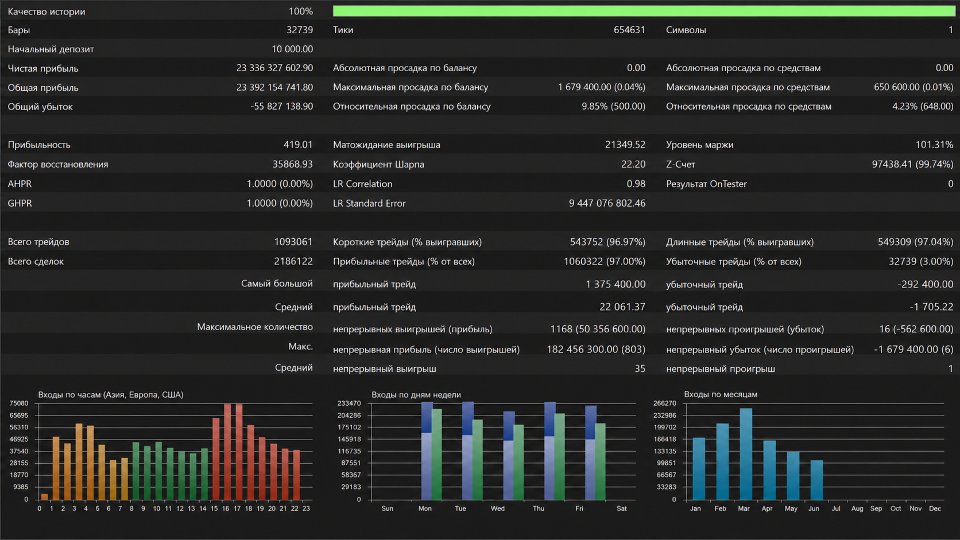This screenshot has width=960, height=540.
Task: Click the Jan bar in monthly chart
Action: (699, 469)
